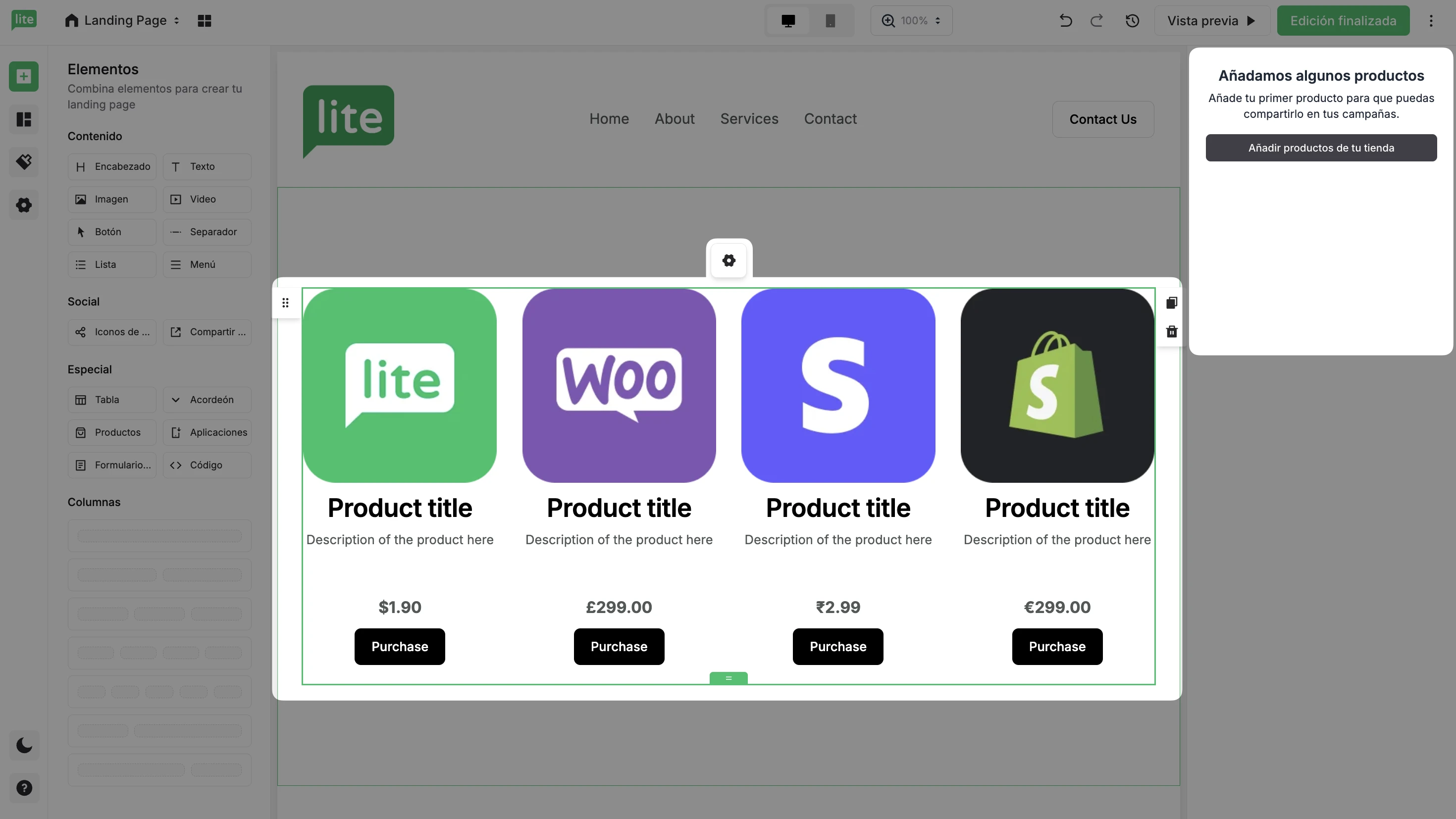Add a Botón element

click(x=112, y=232)
